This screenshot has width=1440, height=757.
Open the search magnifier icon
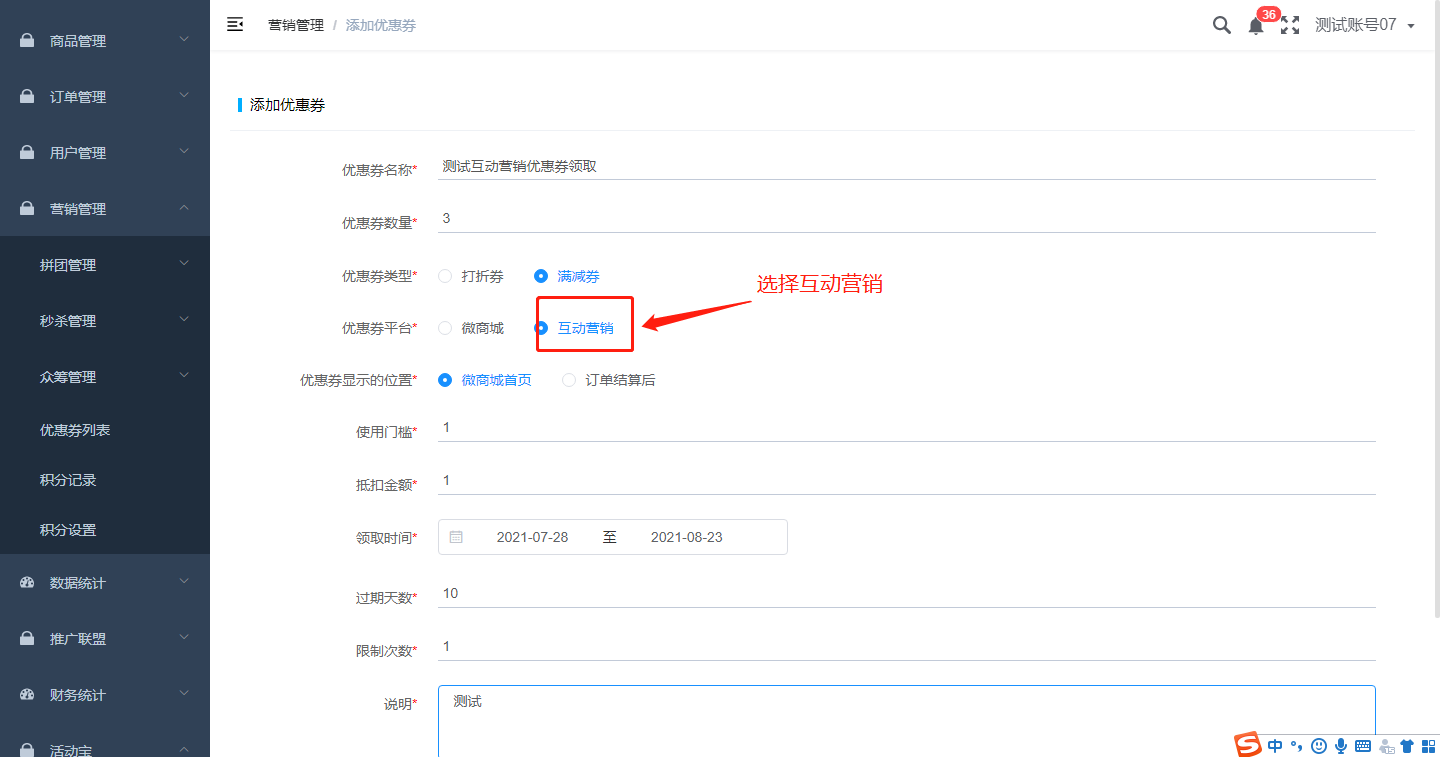click(x=1221, y=26)
